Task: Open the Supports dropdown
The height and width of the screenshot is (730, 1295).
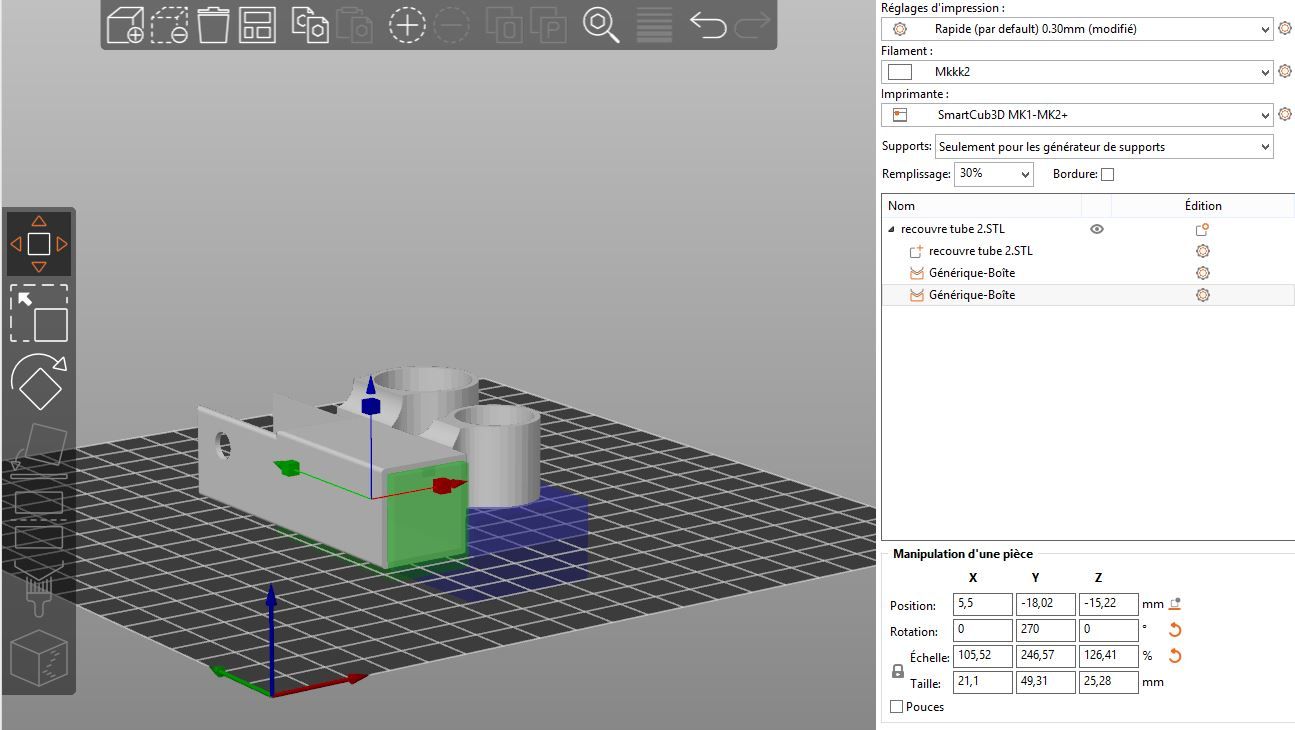Action: (x=1104, y=147)
